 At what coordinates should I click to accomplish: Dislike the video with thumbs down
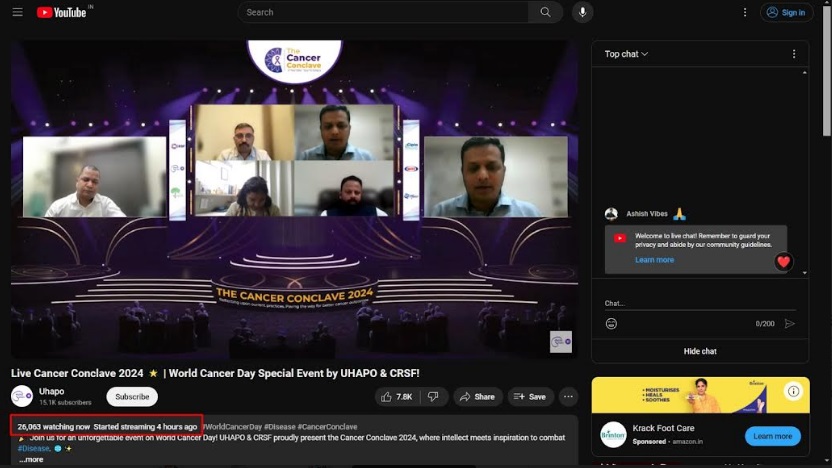click(433, 397)
